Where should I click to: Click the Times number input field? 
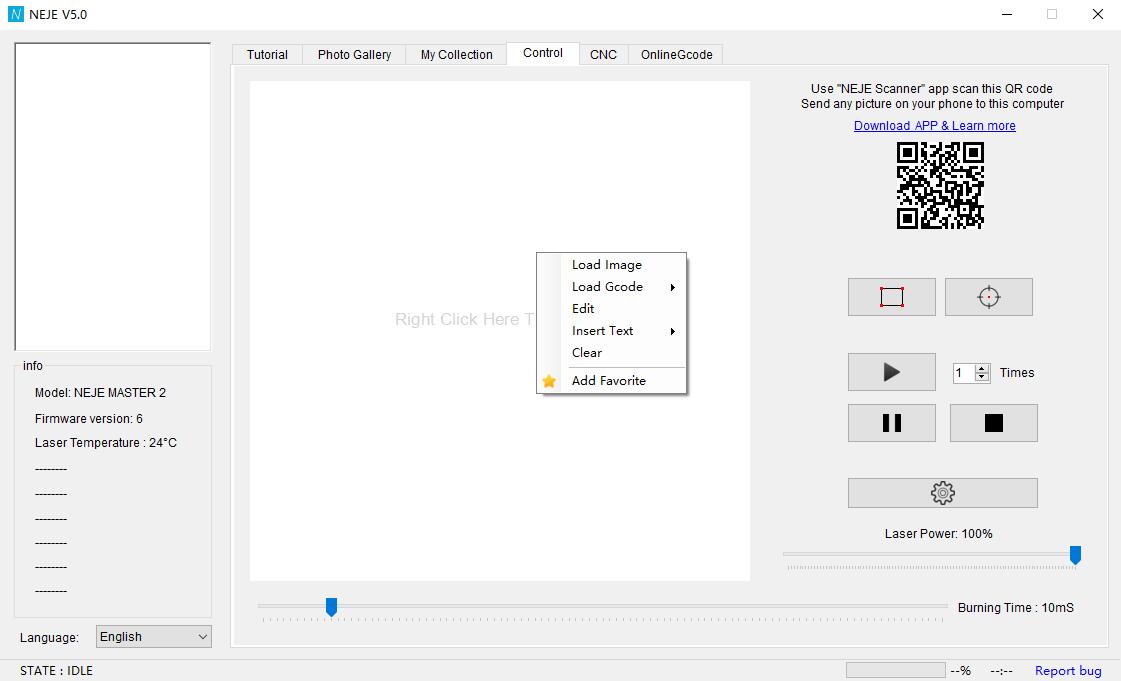tap(964, 373)
